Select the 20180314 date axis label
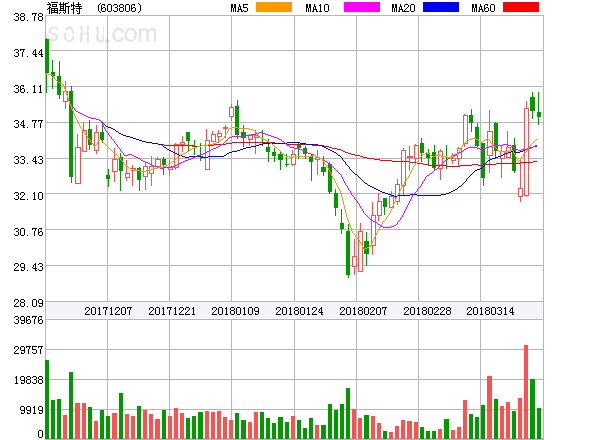 [491, 311]
